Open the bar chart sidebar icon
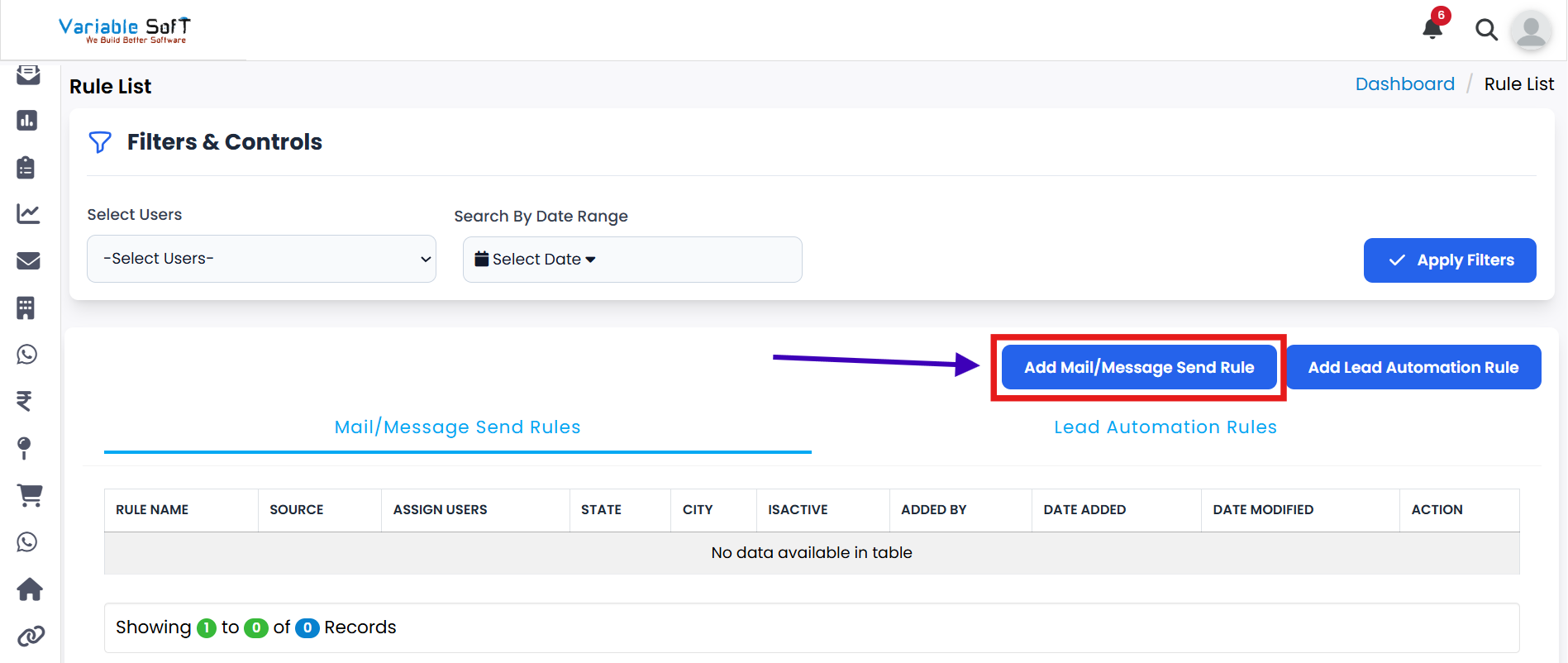Viewport: 1568px width, 663px height. (27, 121)
